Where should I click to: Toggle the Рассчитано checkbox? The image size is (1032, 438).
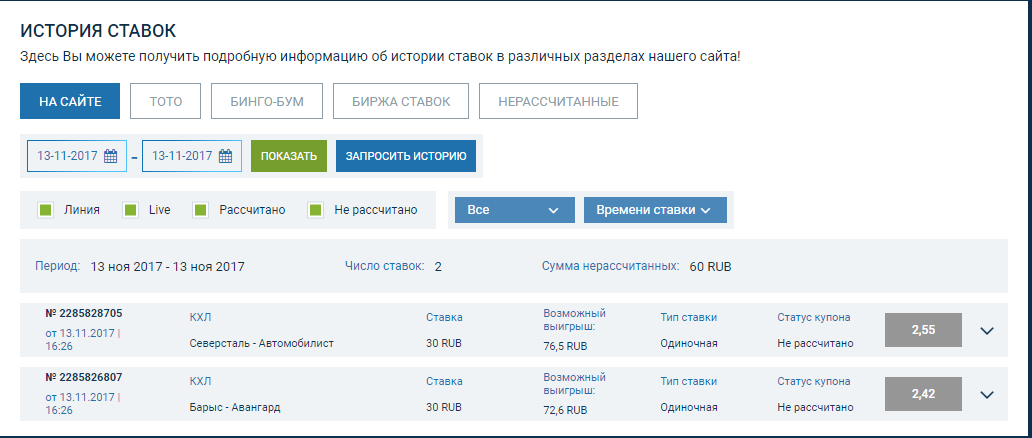tap(201, 210)
